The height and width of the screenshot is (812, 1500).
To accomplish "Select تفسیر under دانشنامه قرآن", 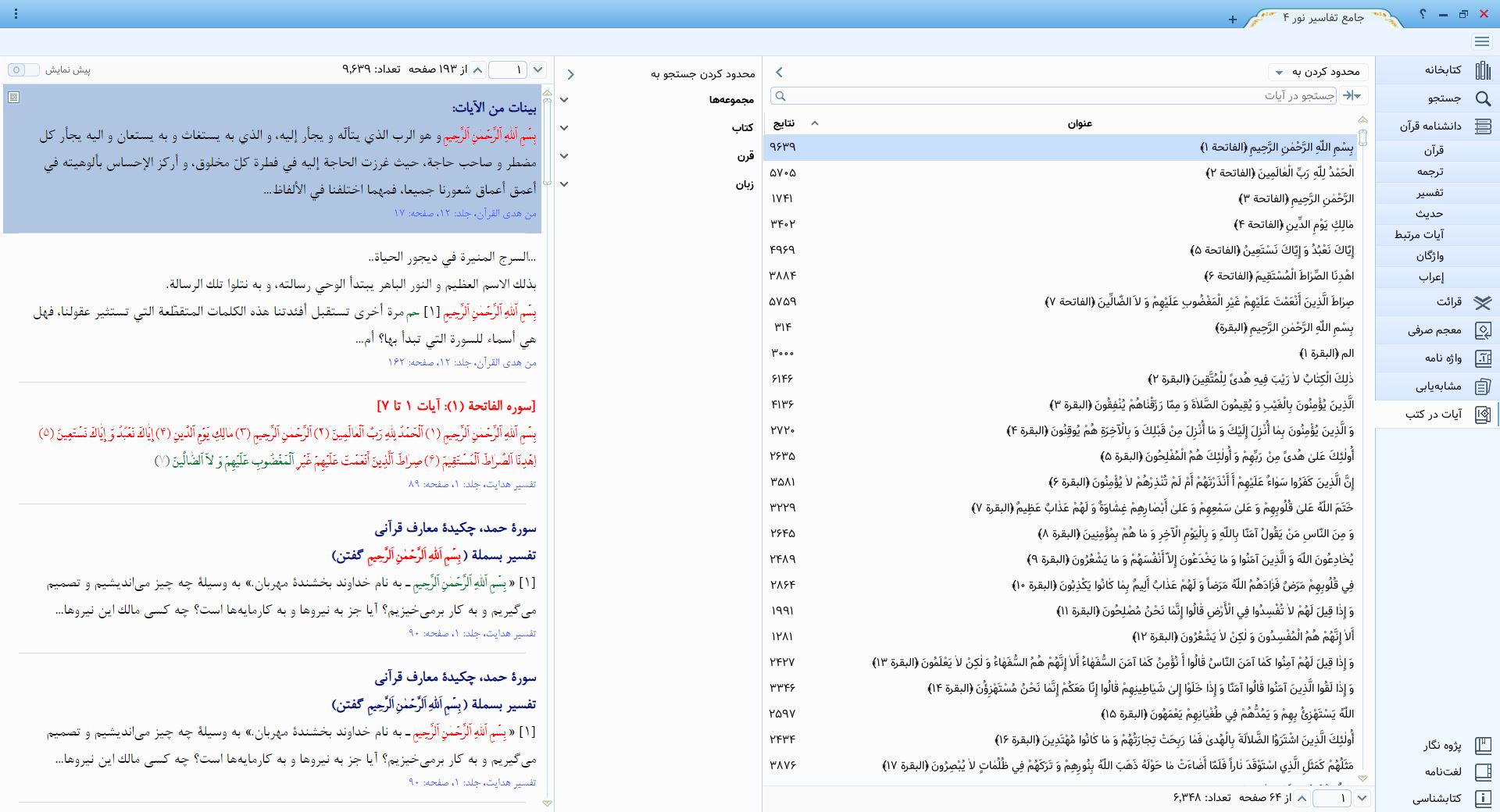I will click(1430, 193).
